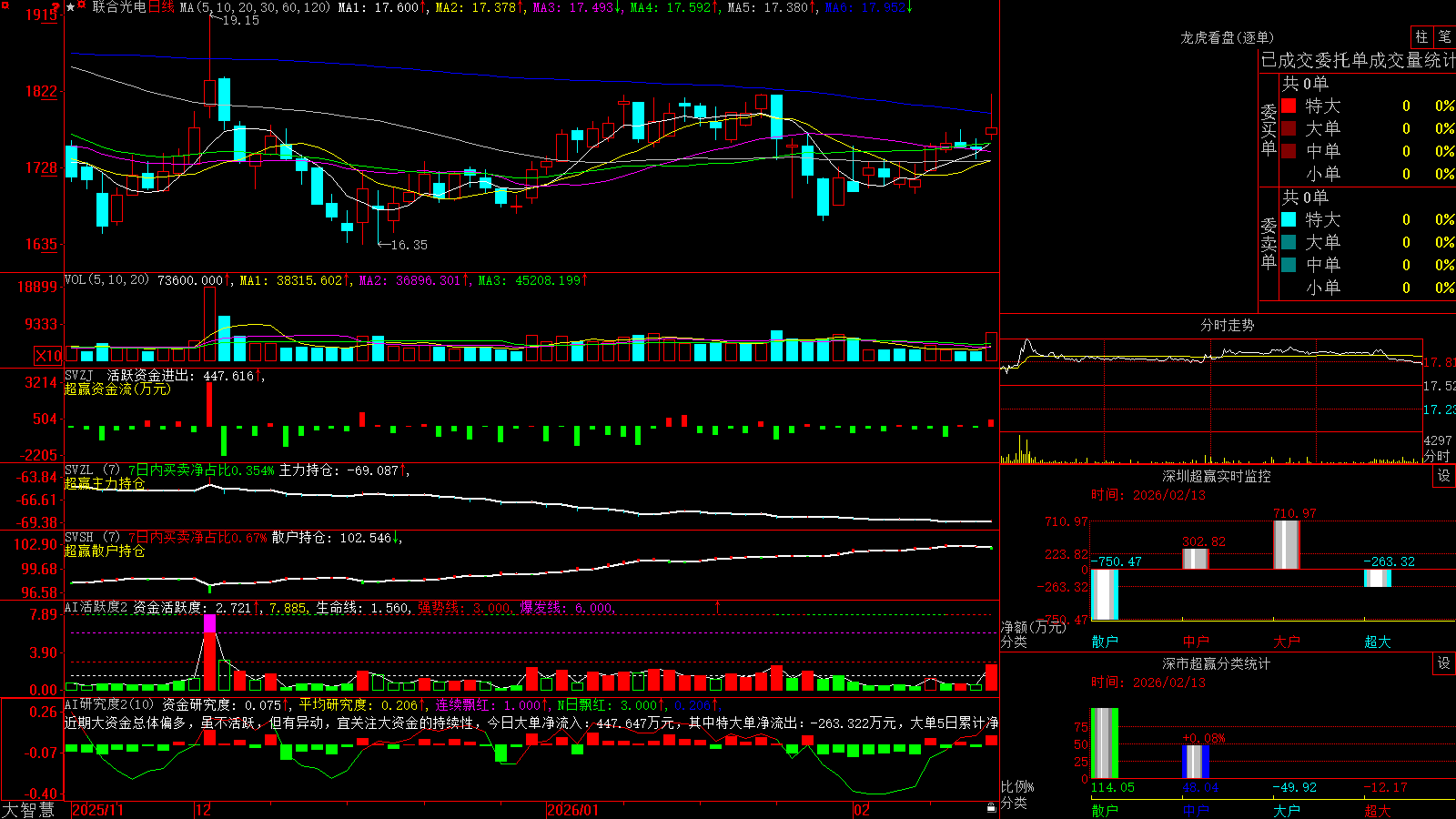Click the 时间: 2026/02/13 in 深圳超赢实时监控
Screen dimensions: 1456x819
[1148, 495]
